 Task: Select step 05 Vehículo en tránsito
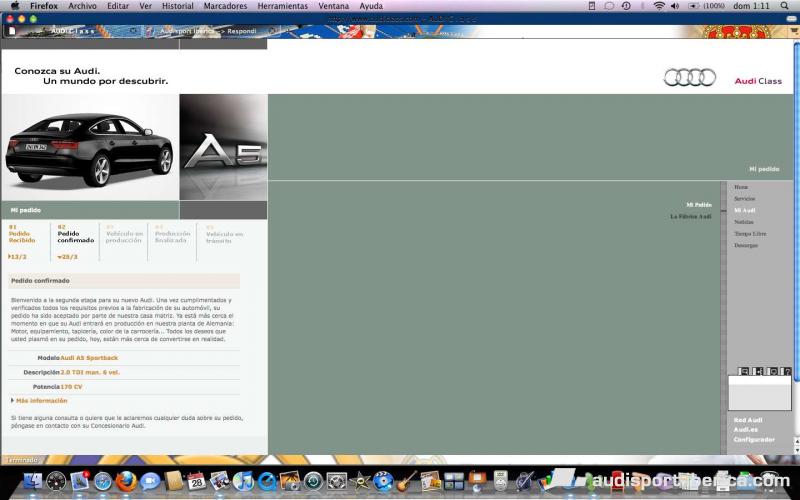click(x=224, y=234)
